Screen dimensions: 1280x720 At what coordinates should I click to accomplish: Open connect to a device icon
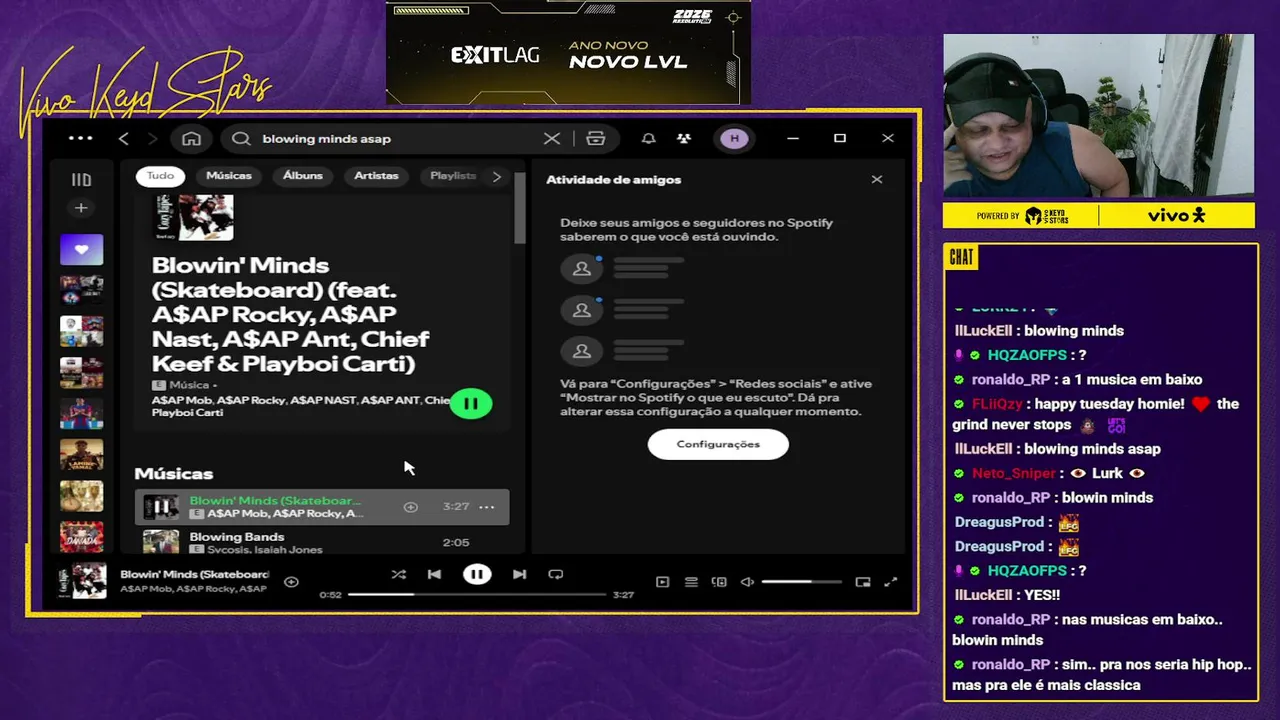coord(719,581)
